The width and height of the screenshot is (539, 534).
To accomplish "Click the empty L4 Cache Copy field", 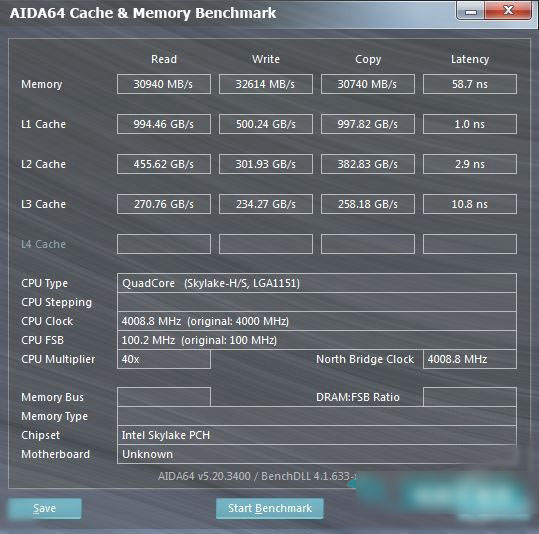I will click(x=368, y=244).
